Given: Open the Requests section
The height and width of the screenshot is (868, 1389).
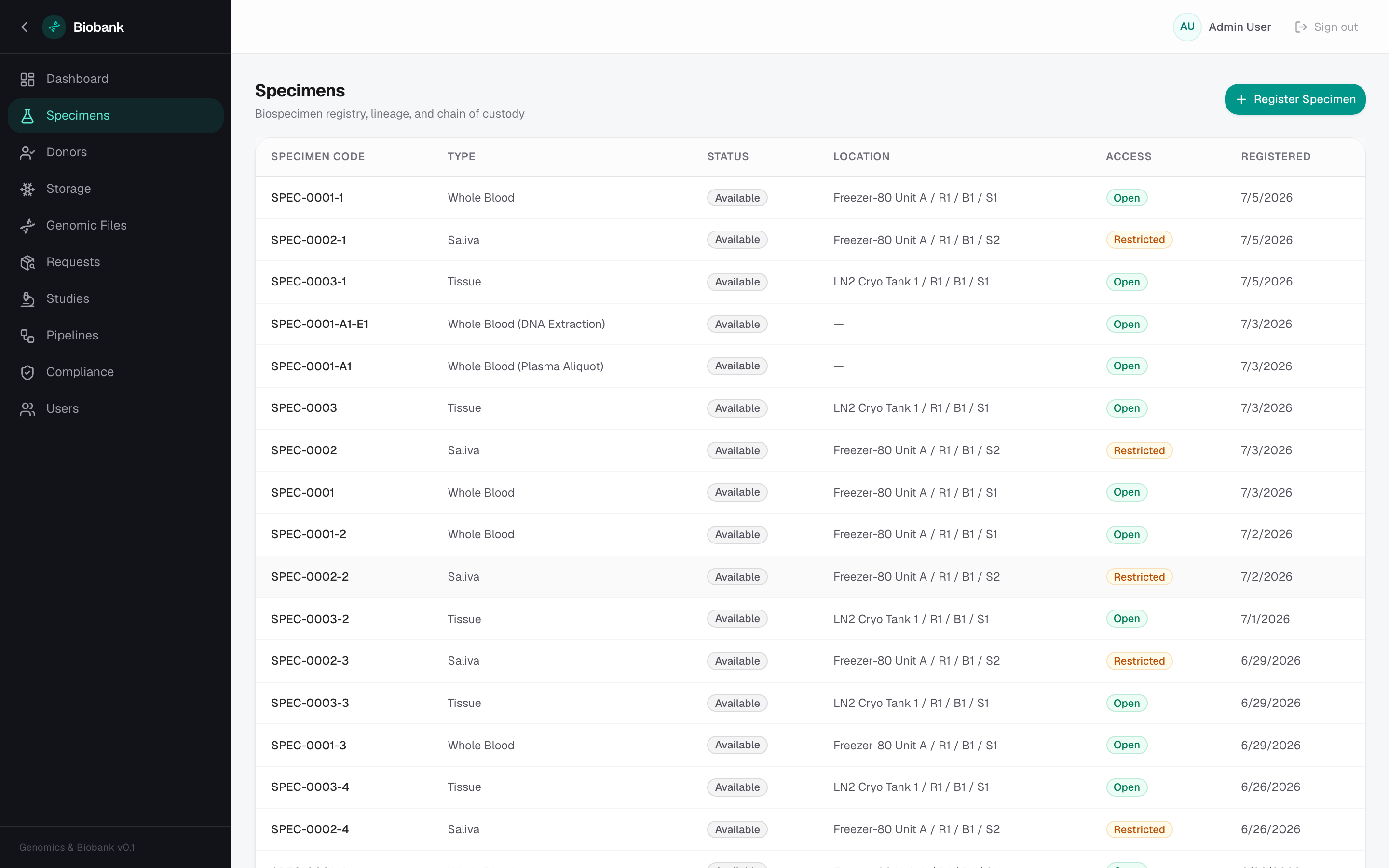Looking at the screenshot, I should pos(115,262).
